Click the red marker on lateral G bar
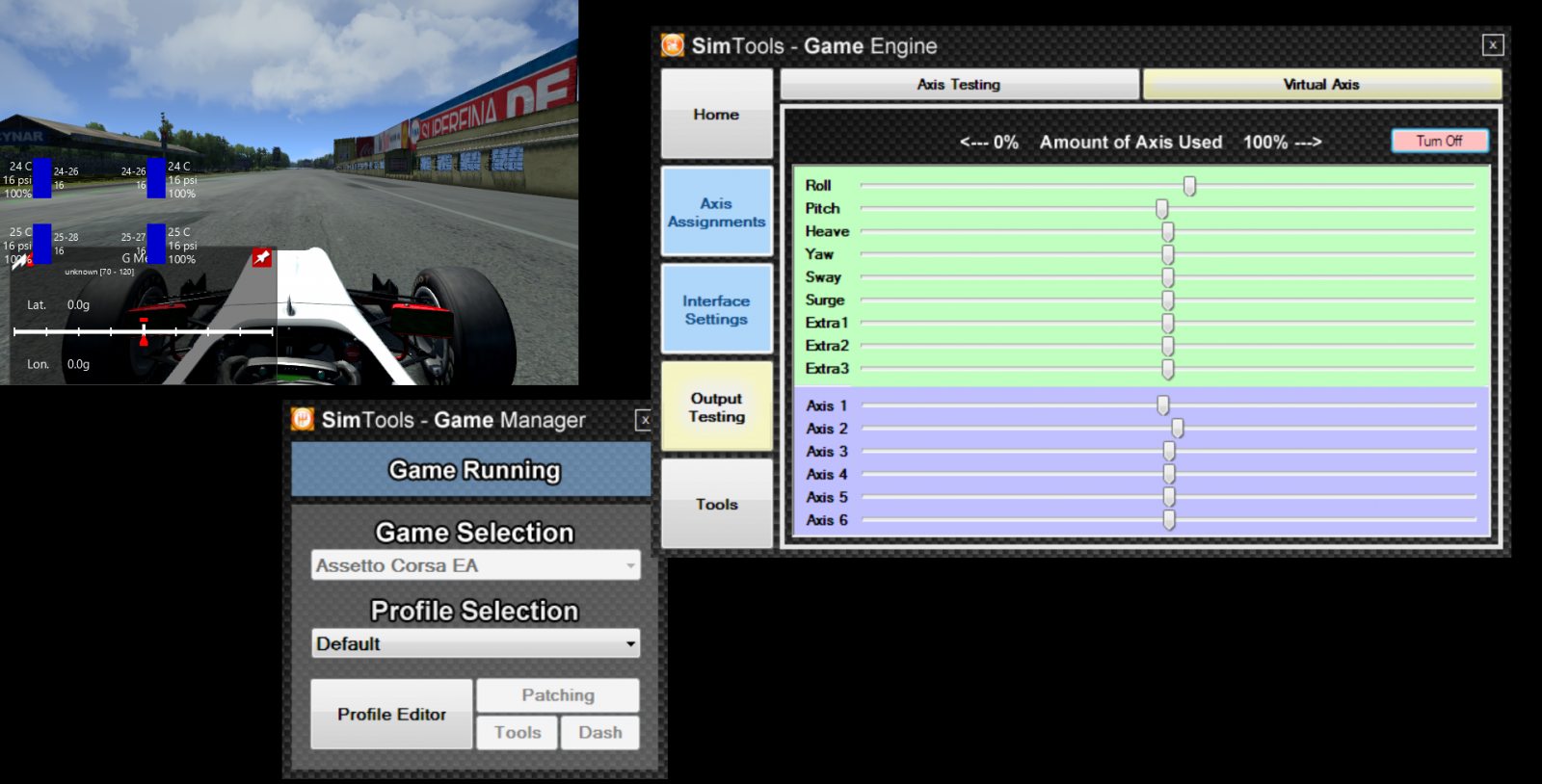 tap(144, 332)
